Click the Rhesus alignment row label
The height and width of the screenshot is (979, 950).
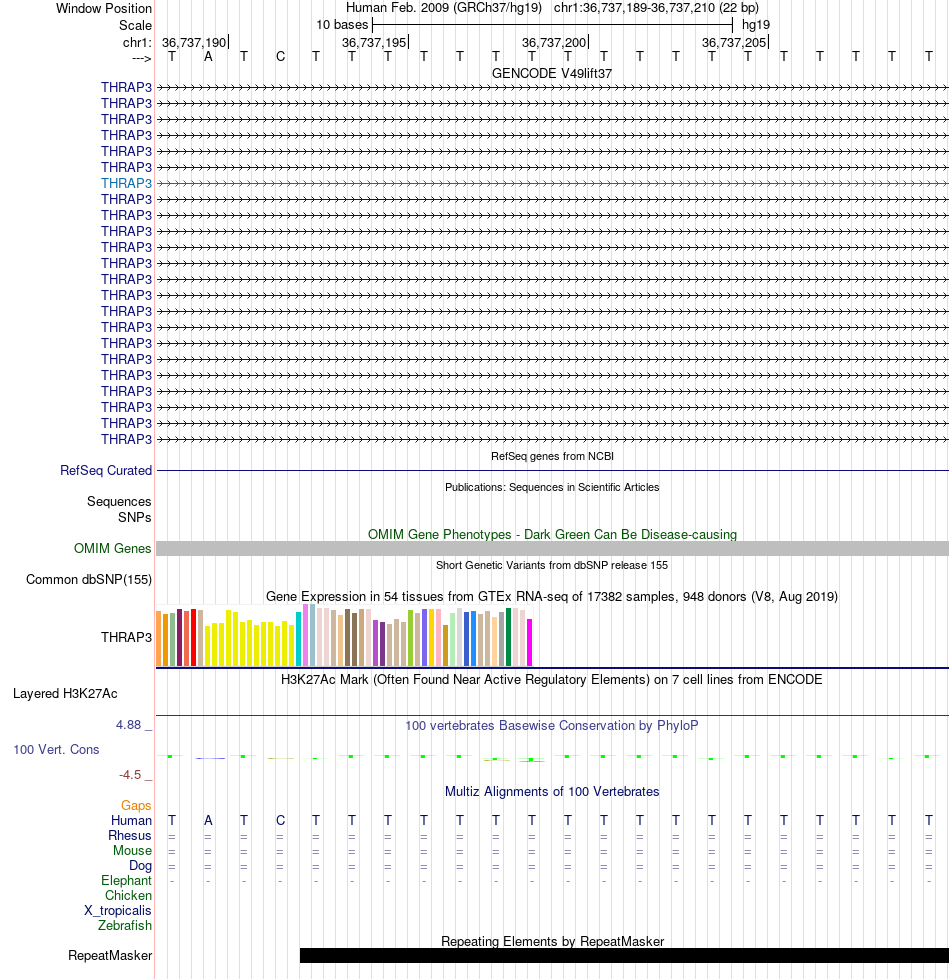point(130,836)
